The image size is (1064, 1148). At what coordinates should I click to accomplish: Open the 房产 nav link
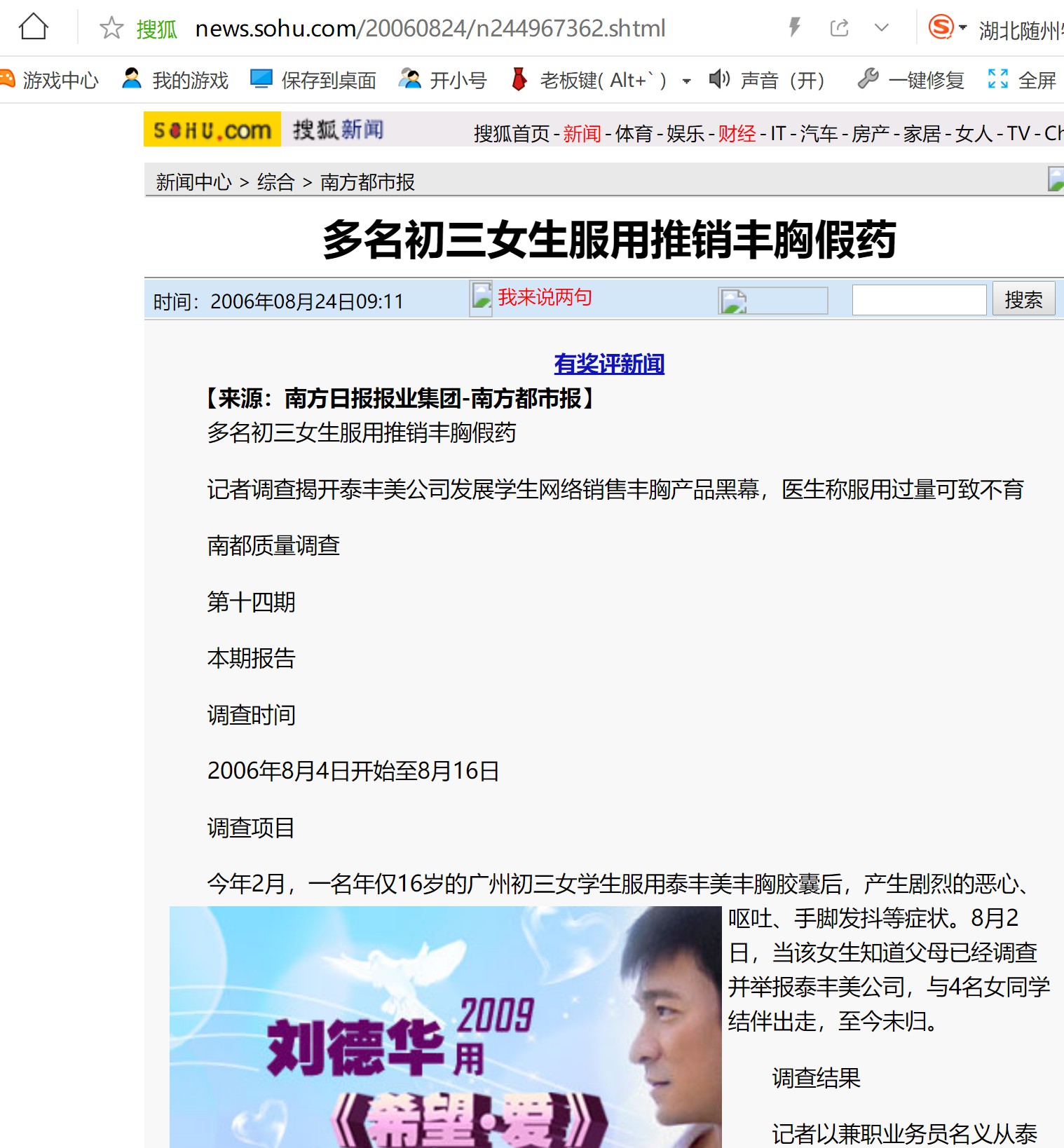click(x=871, y=133)
